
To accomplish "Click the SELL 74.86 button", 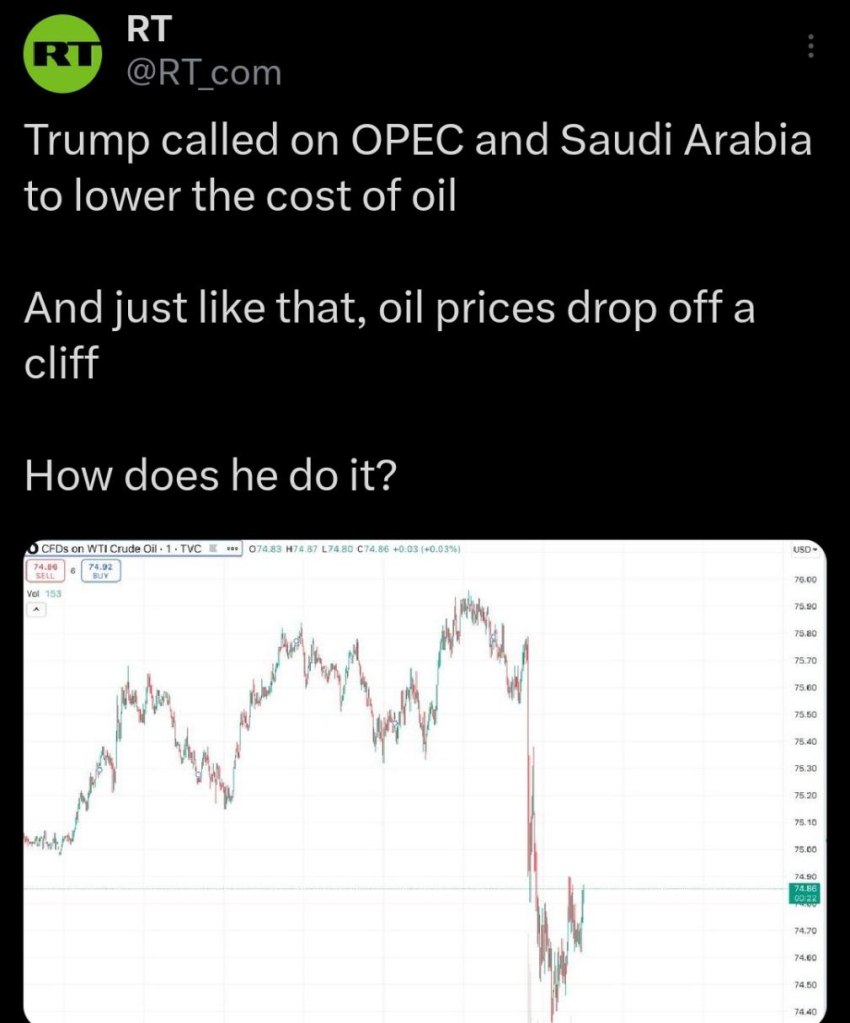I will coord(45,571).
